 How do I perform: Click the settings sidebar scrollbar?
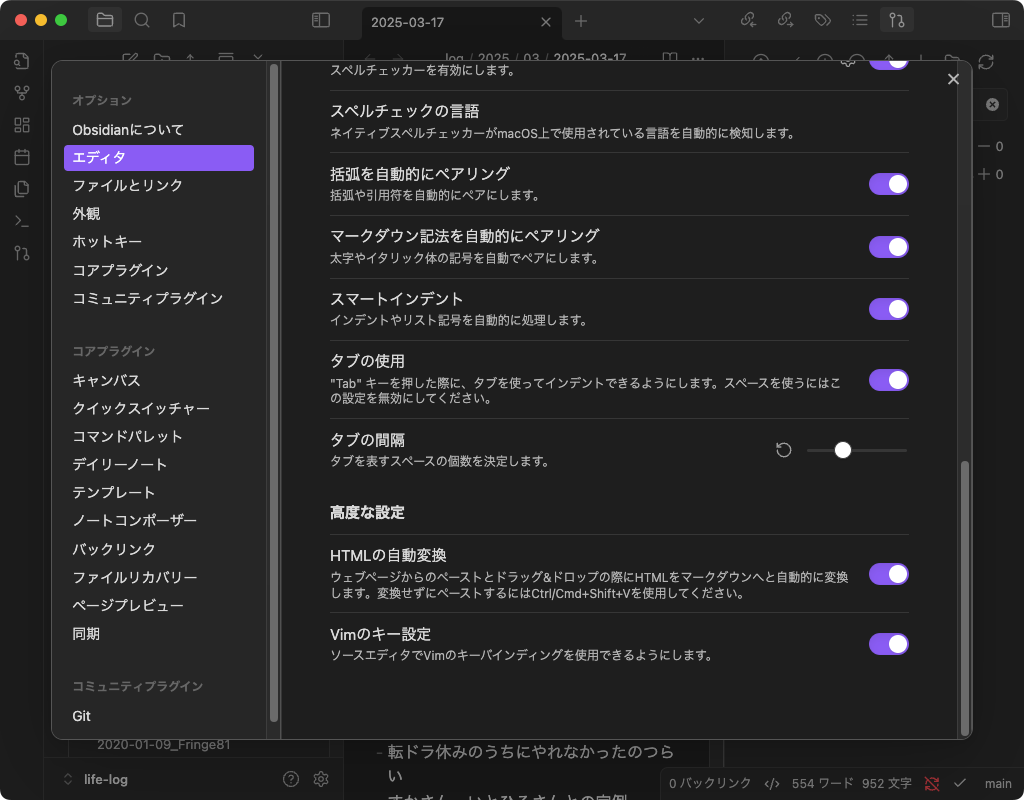point(274,392)
